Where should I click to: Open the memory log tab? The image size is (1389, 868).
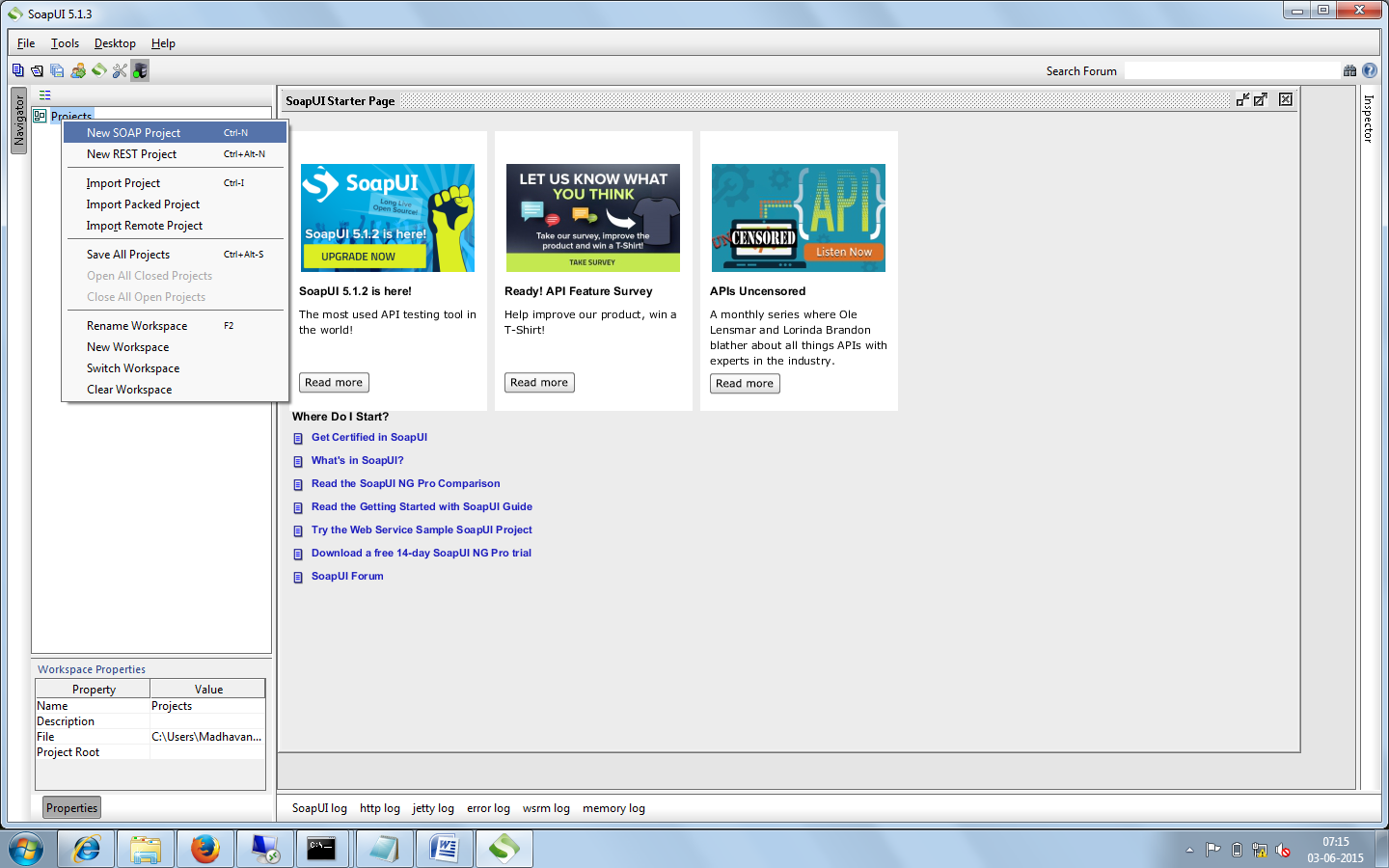pos(613,809)
